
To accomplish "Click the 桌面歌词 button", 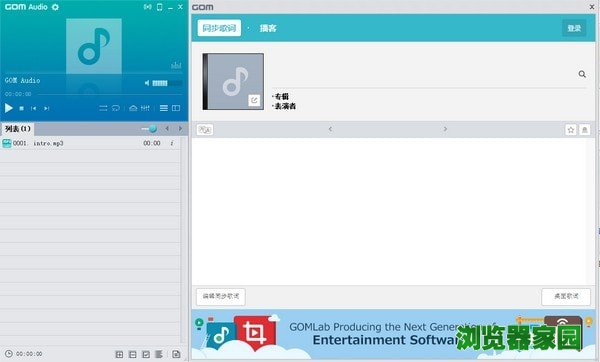I will [566, 296].
